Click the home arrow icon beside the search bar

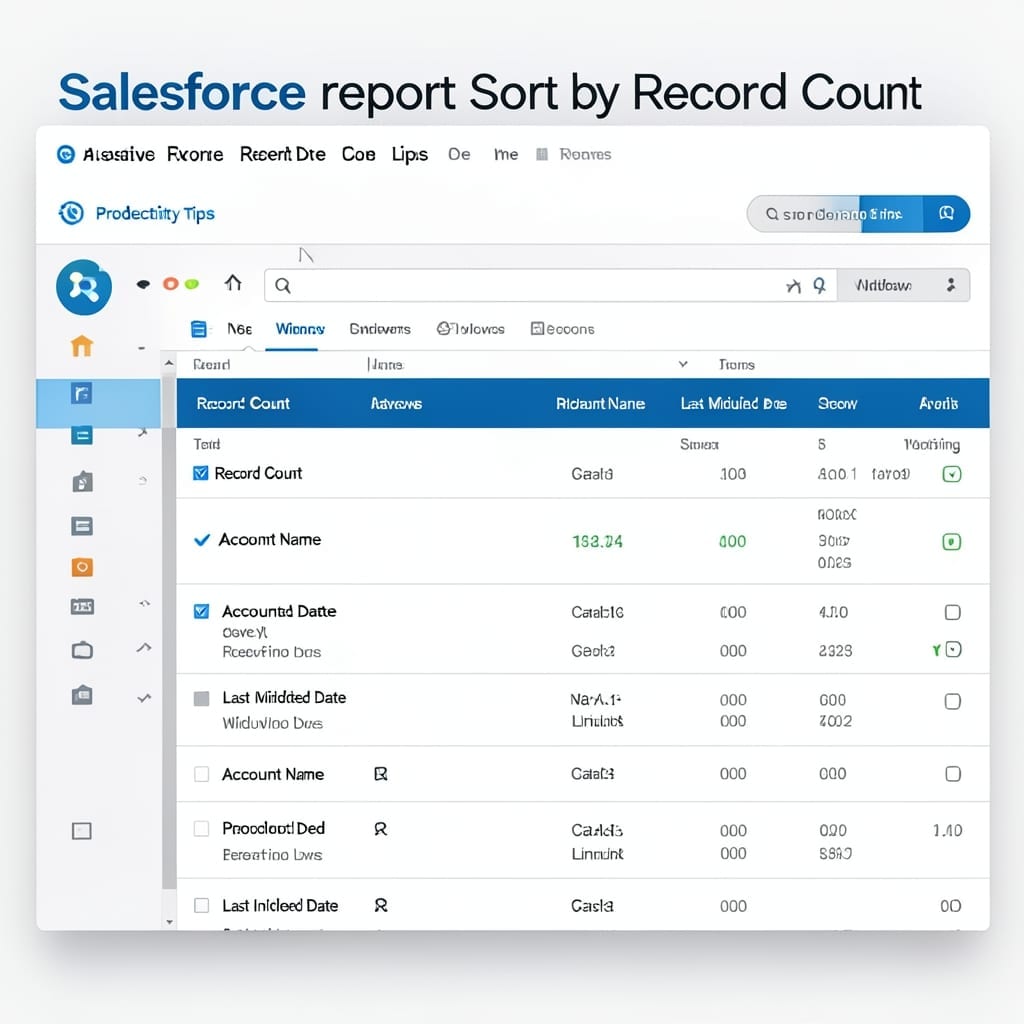click(233, 283)
